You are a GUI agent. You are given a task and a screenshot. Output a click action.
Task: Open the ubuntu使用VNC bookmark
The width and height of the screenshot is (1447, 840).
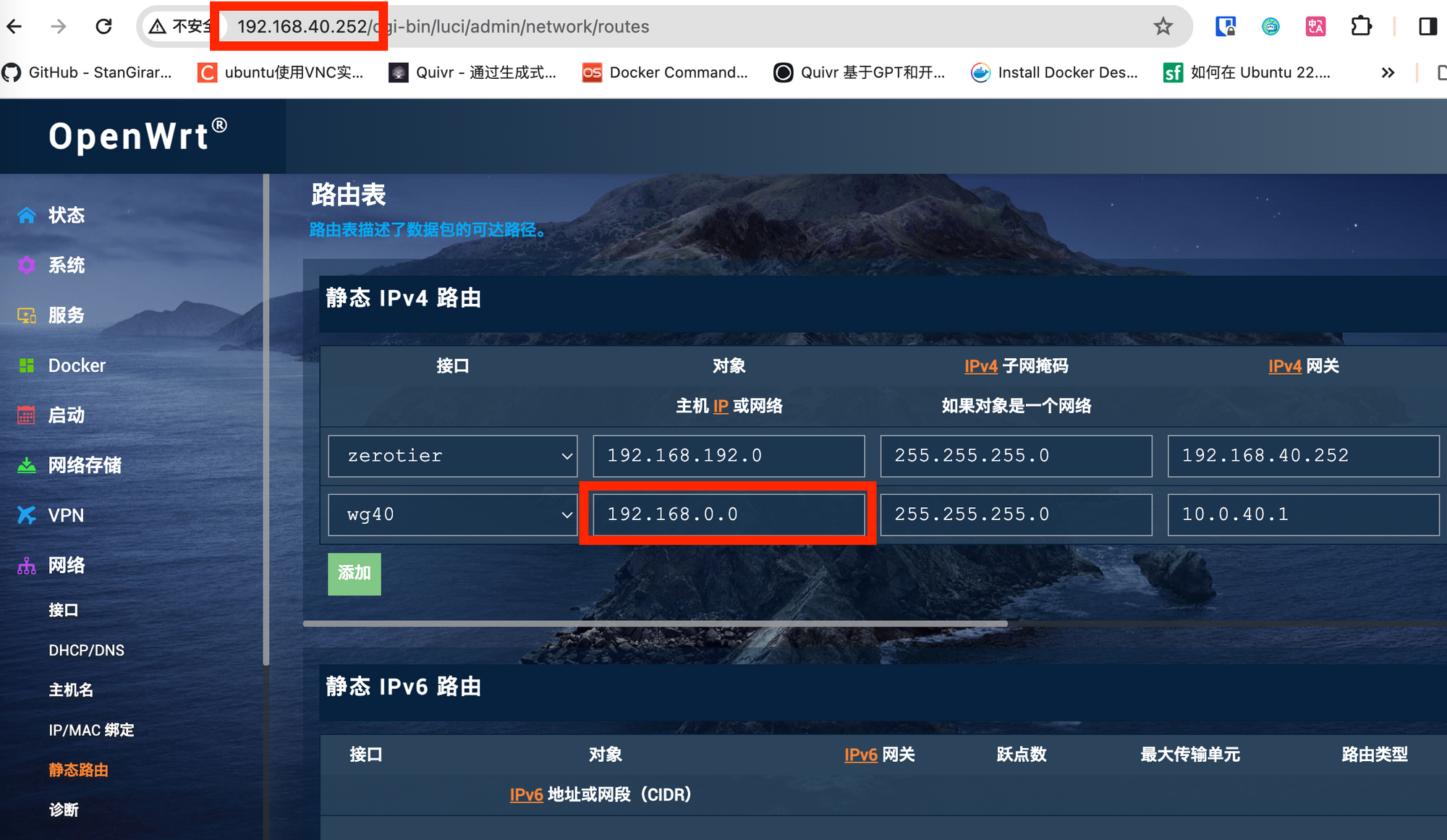click(x=281, y=72)
